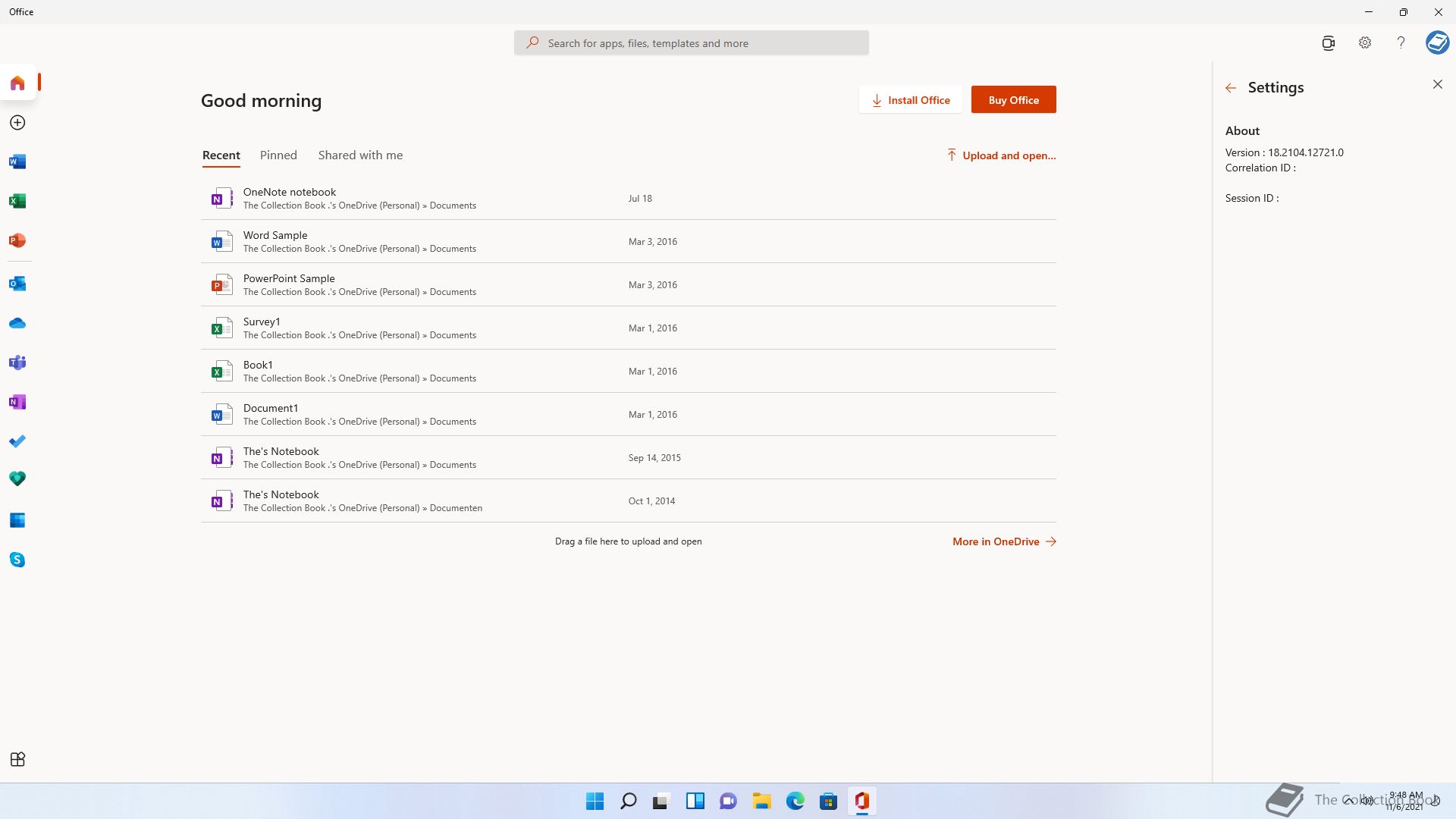The image size is (1456, 819).
Task: Open Word from the sidebar
Action: 17,162
